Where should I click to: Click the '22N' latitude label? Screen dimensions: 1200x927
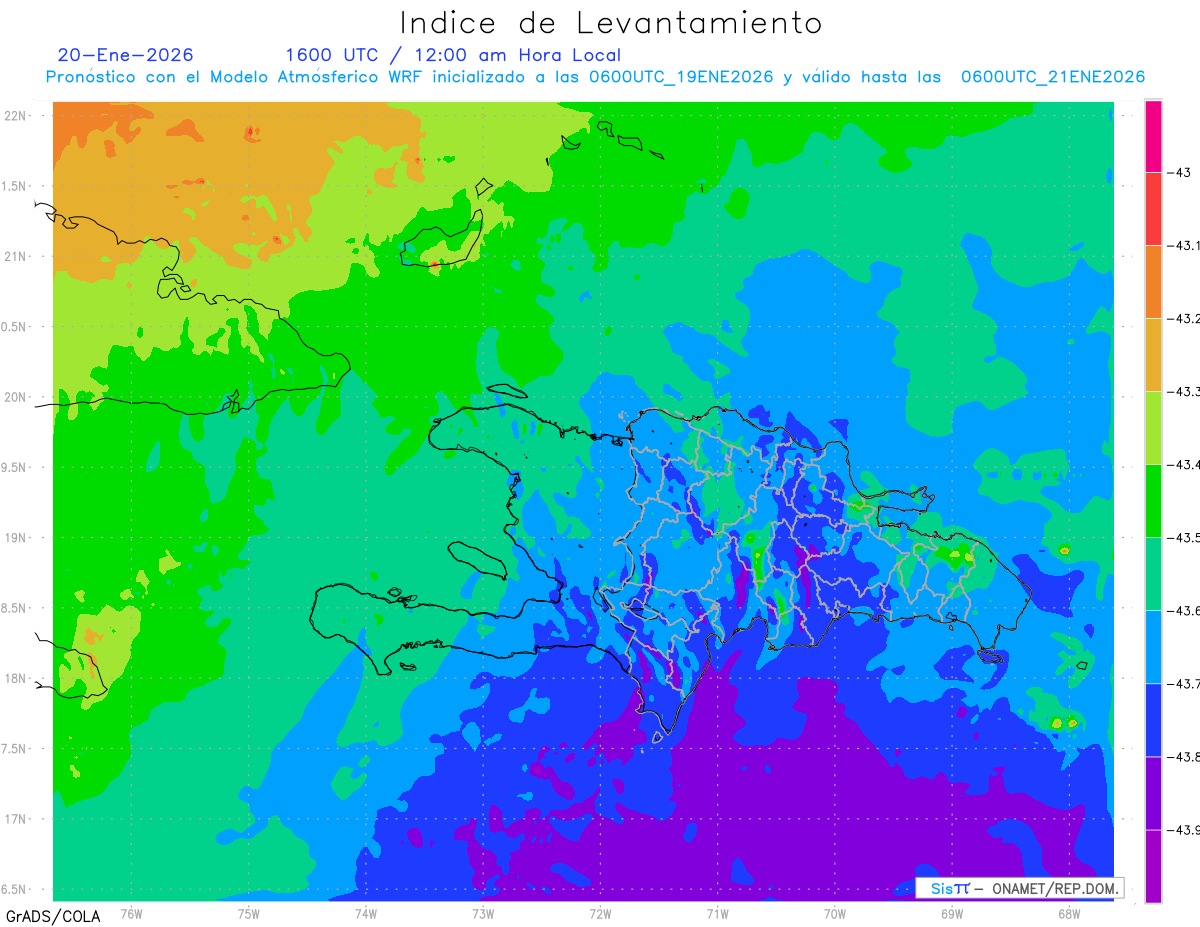[x=17, y=116]
